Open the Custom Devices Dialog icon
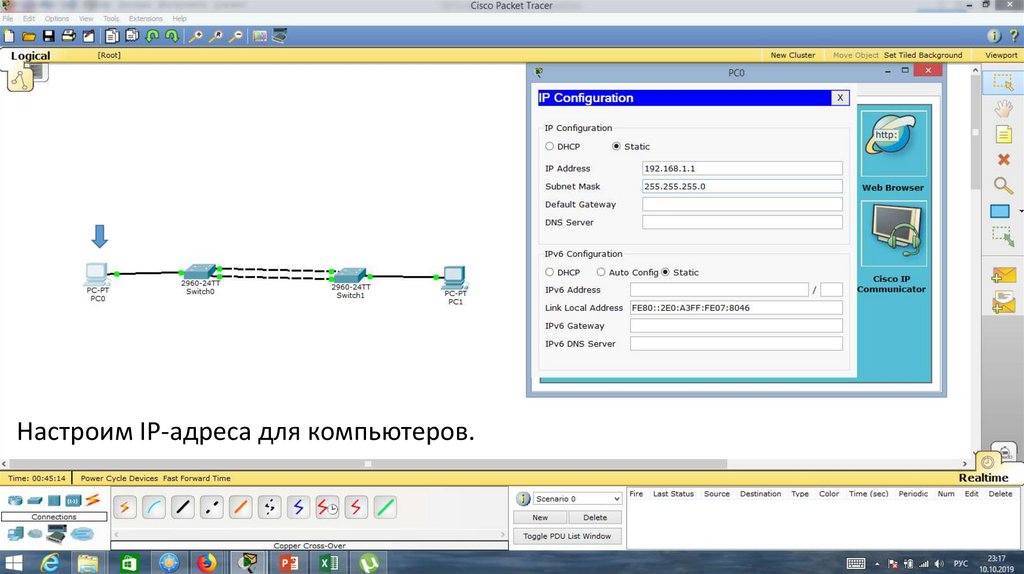The image size is (1024, 574). click(280, 35)
